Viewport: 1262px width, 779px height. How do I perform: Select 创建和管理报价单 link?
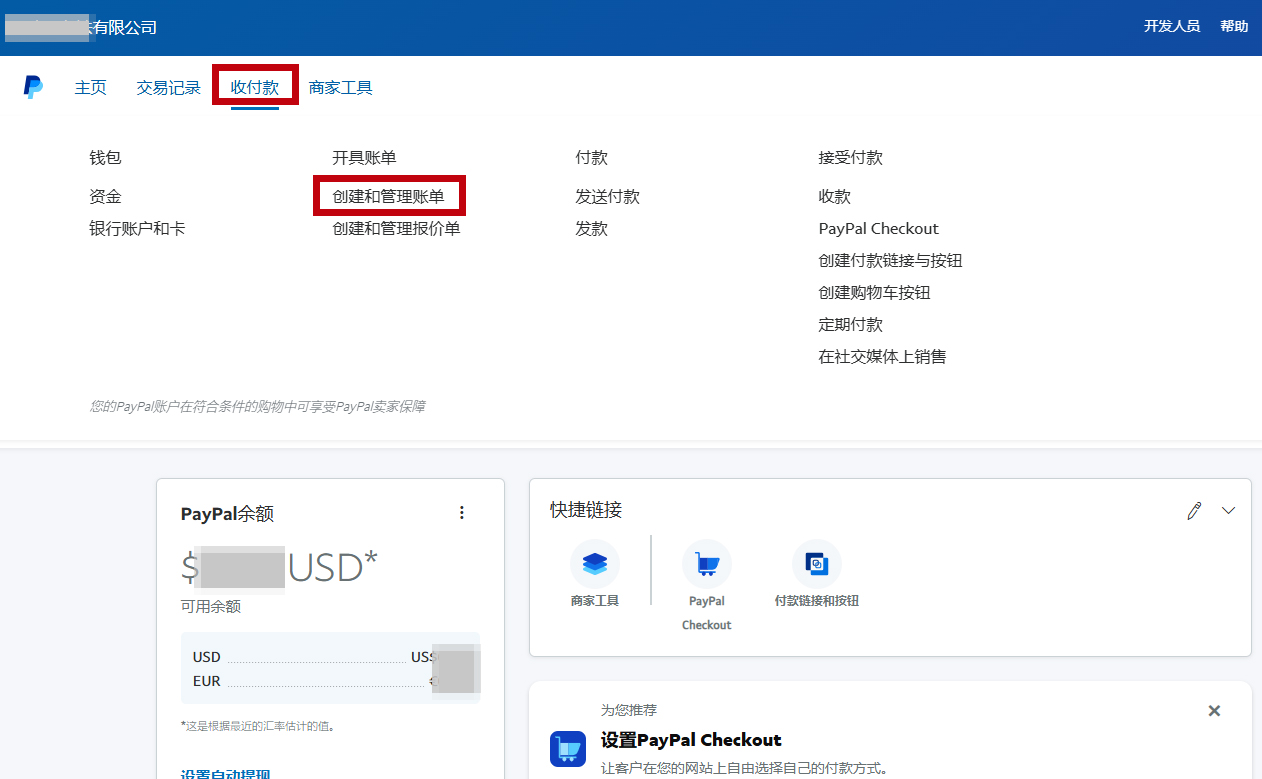(396, 229)
